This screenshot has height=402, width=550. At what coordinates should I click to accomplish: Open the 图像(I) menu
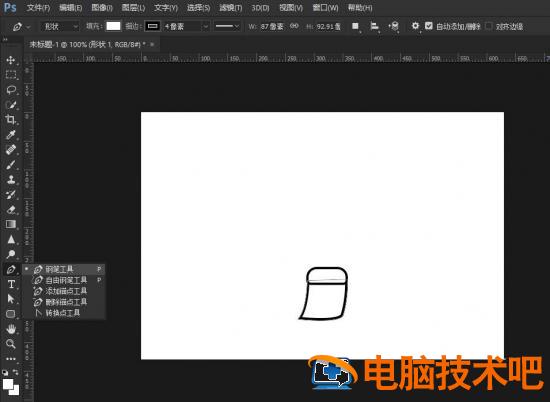(102, 8)
